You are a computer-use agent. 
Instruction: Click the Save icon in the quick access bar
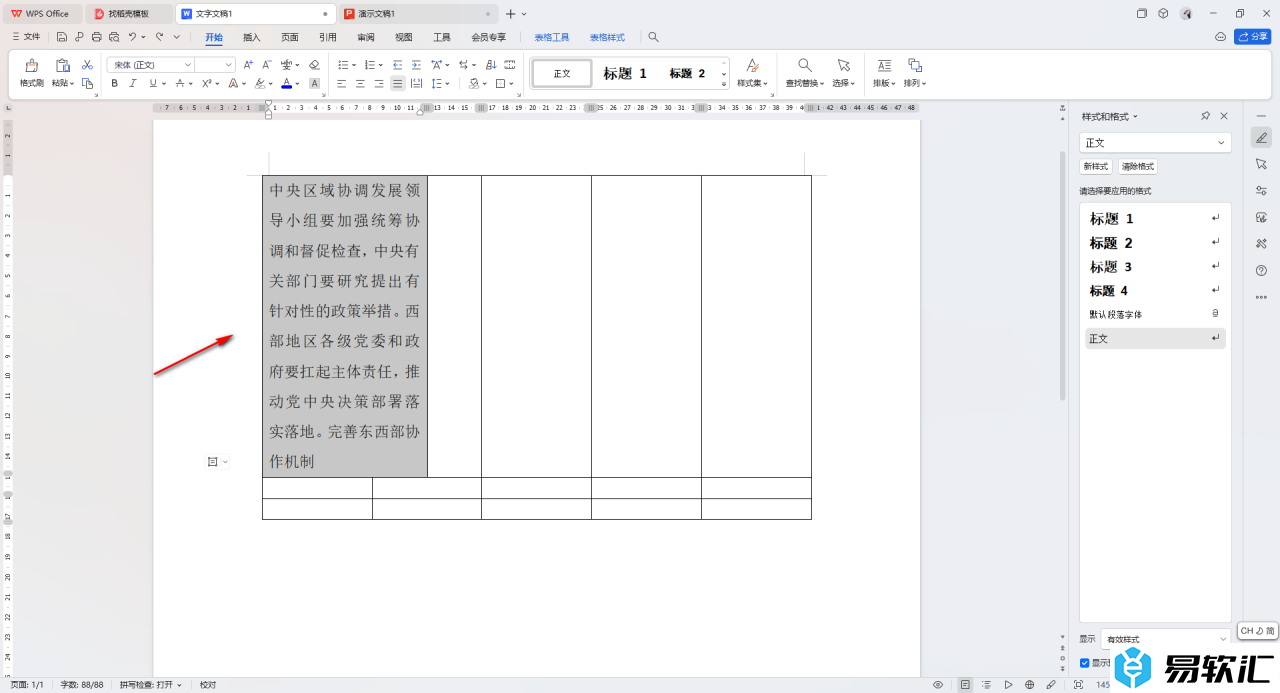pyautogui.click(x=62, y=37)
